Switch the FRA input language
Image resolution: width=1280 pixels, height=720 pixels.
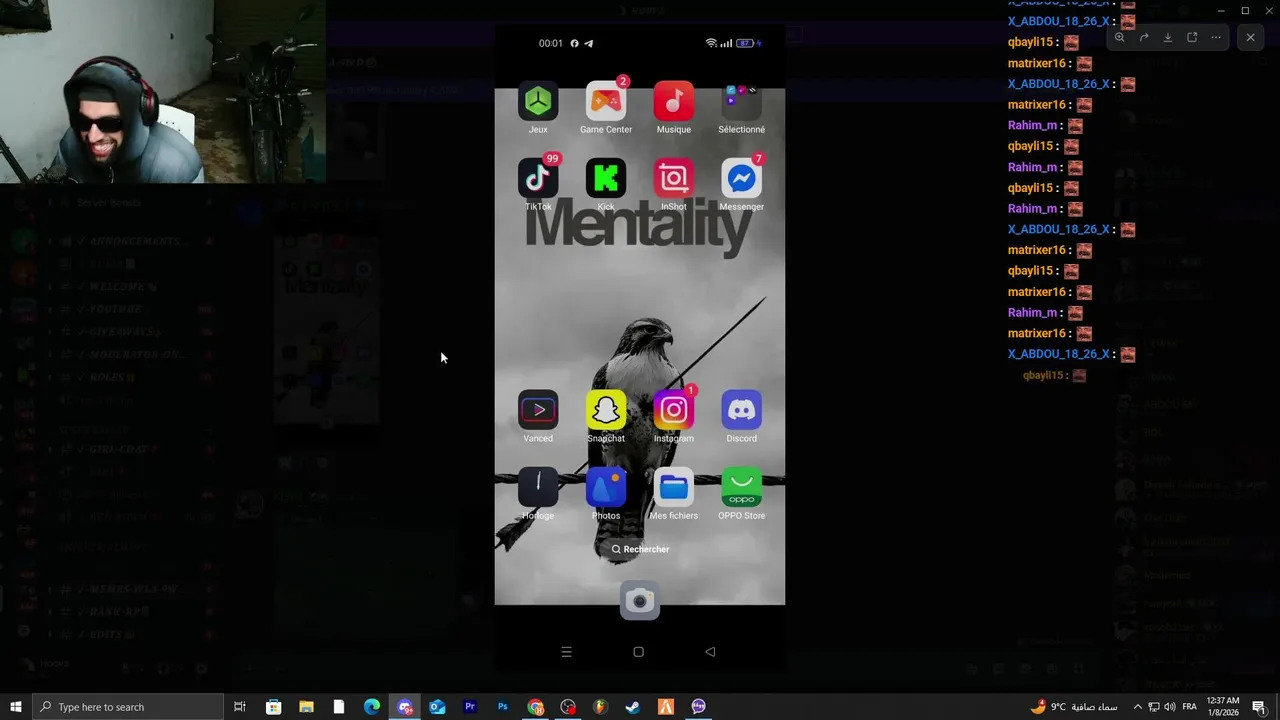(1190, 707)
